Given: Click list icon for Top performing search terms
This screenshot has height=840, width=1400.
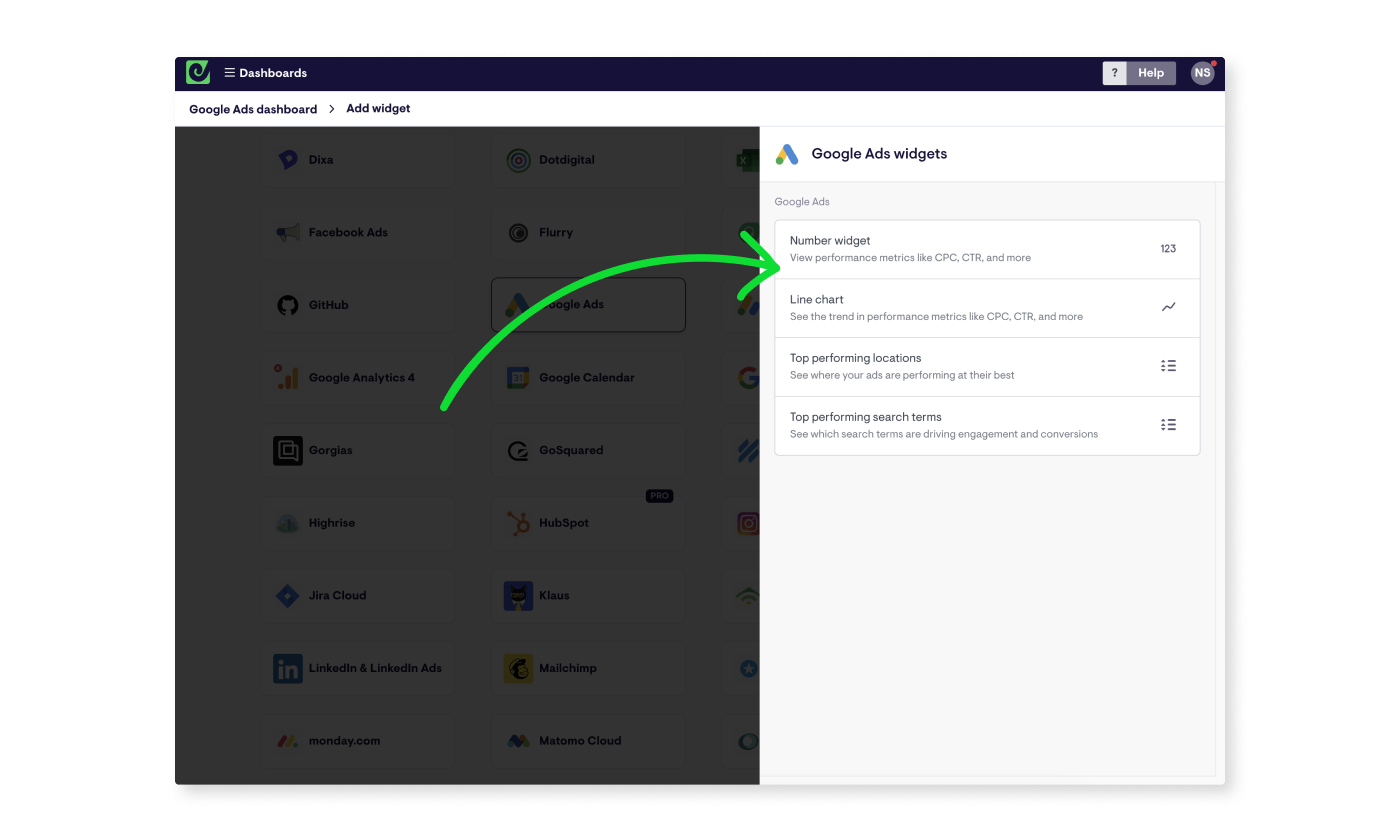Looking at the screenshot, I should 1168,425.
